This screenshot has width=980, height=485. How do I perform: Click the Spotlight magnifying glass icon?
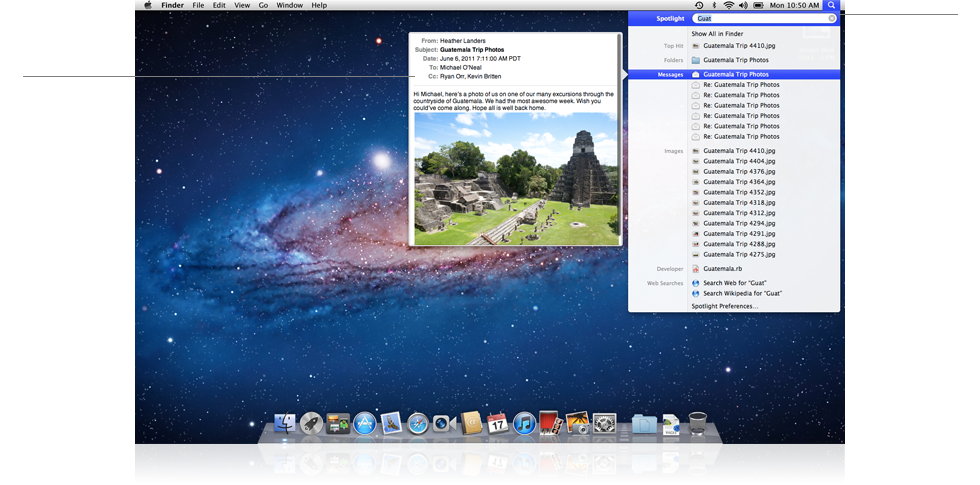click(x=831, y=5)
